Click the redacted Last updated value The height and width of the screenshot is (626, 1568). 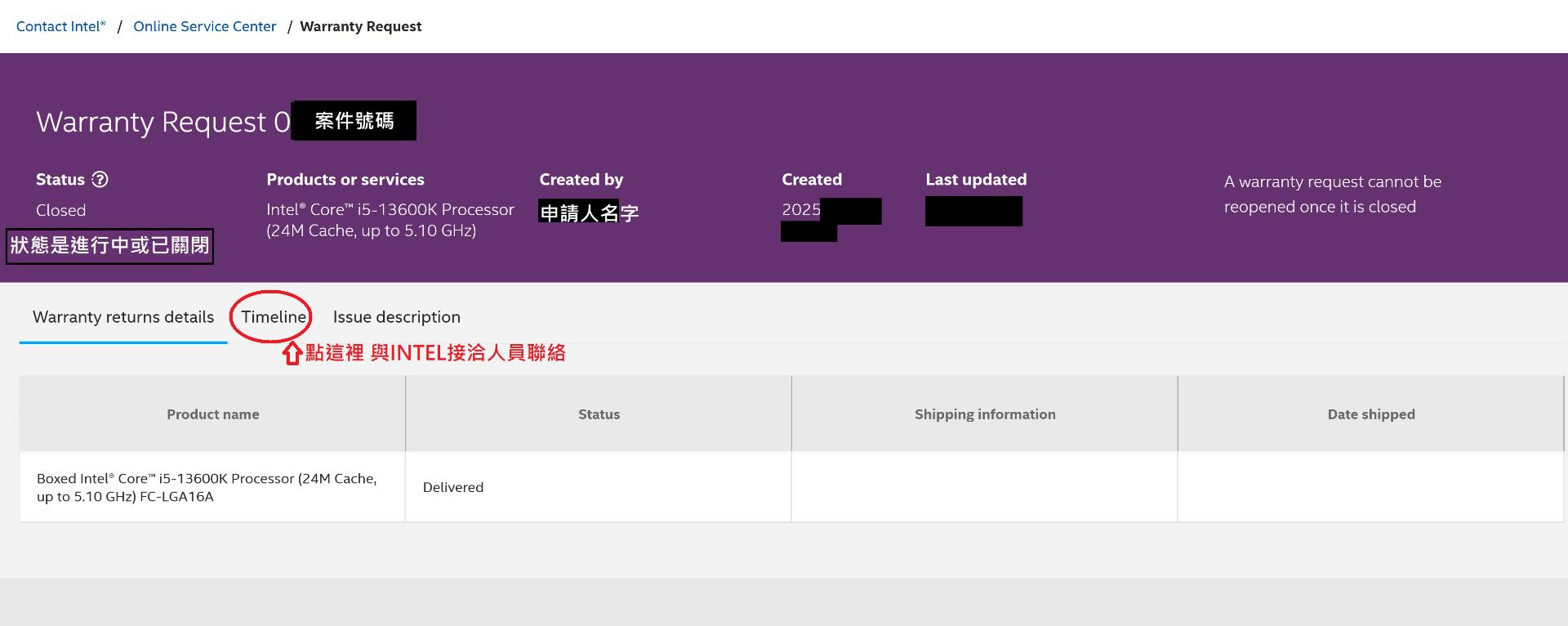pyautogui.click(x=973, y=211)
